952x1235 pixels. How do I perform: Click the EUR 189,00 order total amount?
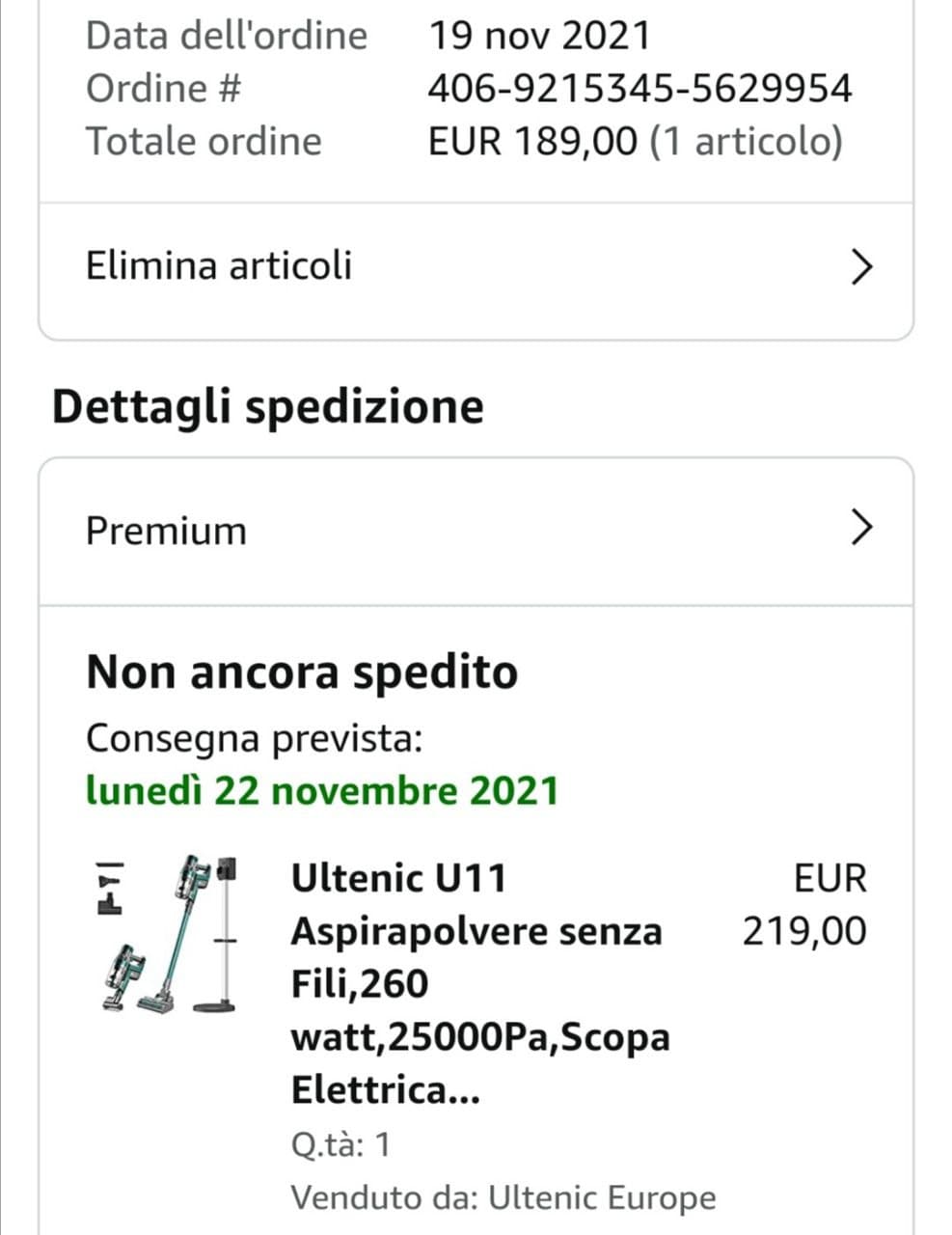[532, 141]
